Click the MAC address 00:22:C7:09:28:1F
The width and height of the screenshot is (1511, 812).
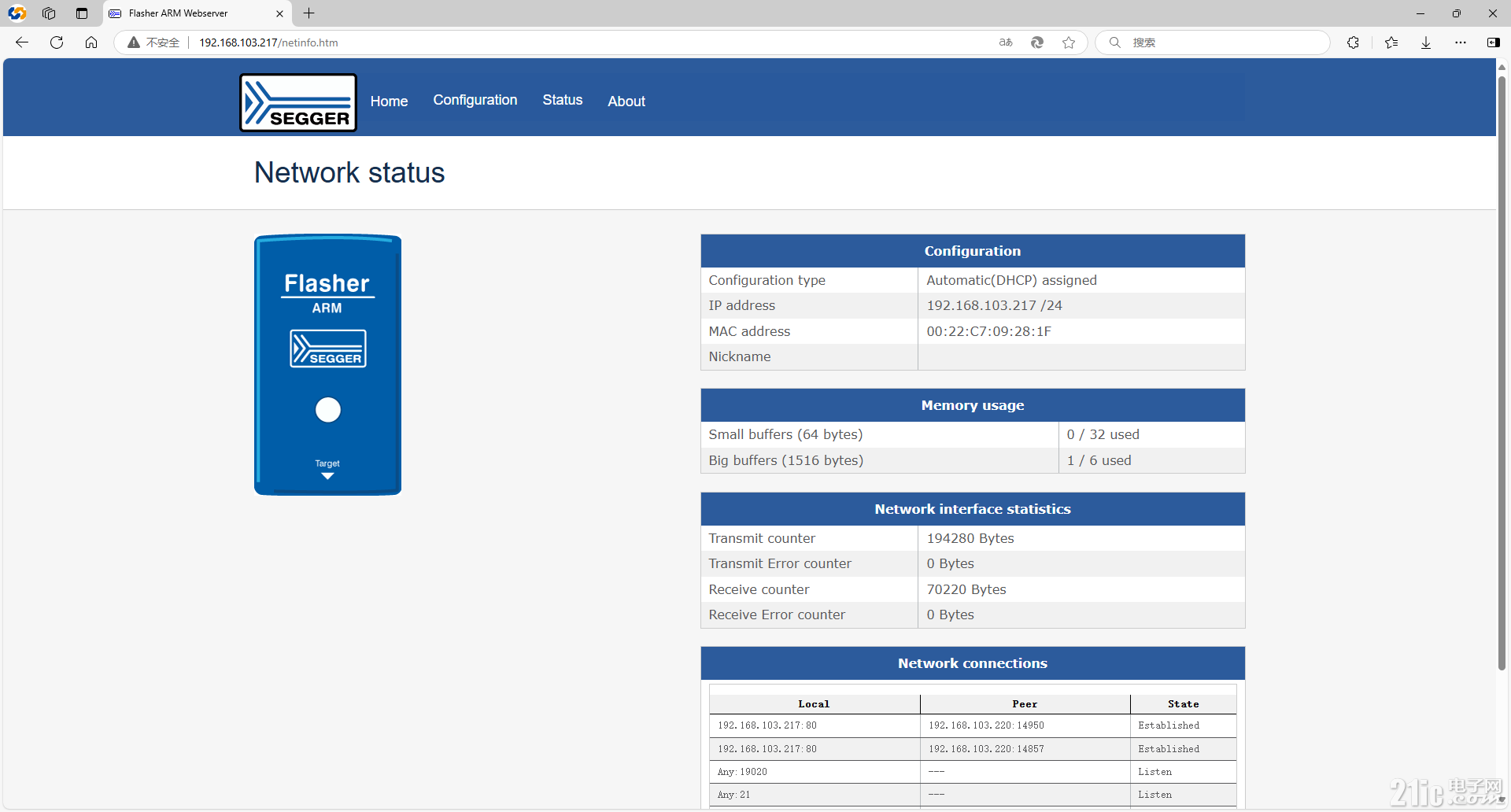coord(988,331)
